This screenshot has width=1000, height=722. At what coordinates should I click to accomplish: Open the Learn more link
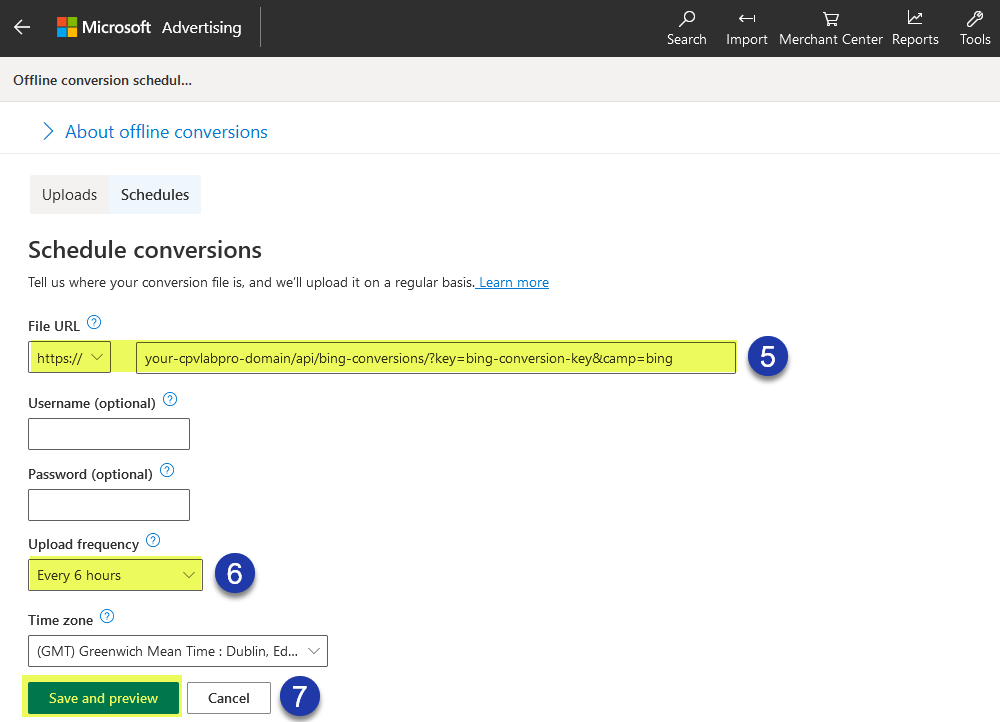512,282
